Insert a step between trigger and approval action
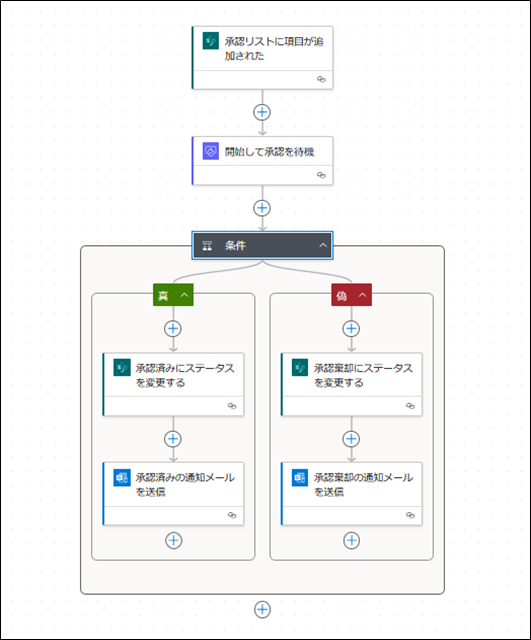 [262, 112]
